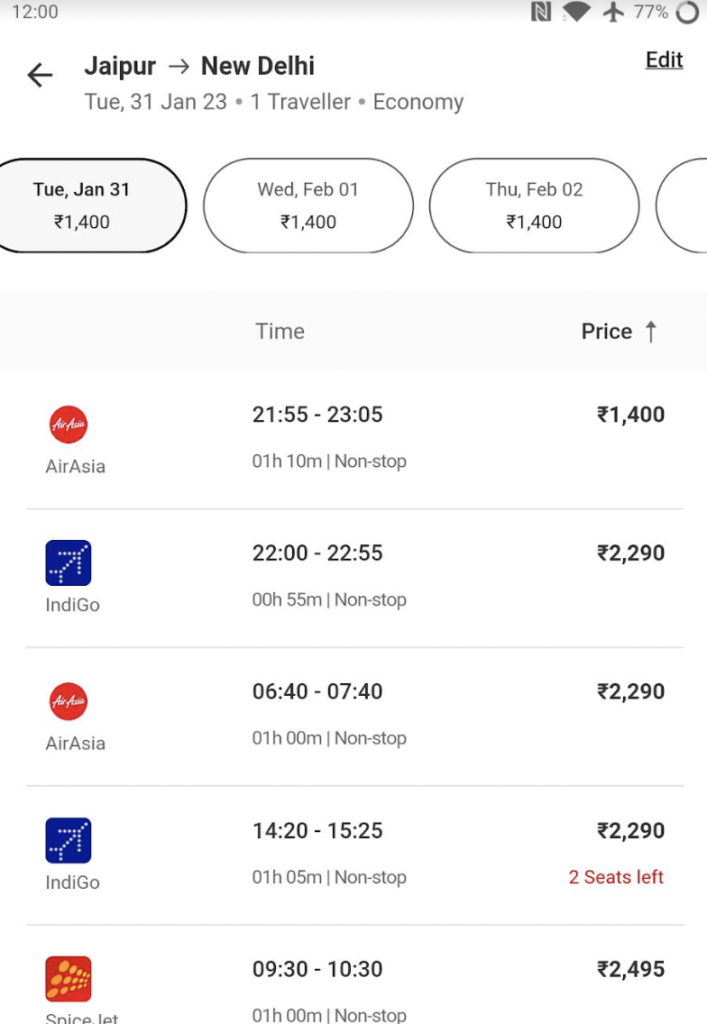This screenshot has width=707, height=1024.
Task: Select the Wed, Feb 01 date tab
Action: [x=308, y=205]
